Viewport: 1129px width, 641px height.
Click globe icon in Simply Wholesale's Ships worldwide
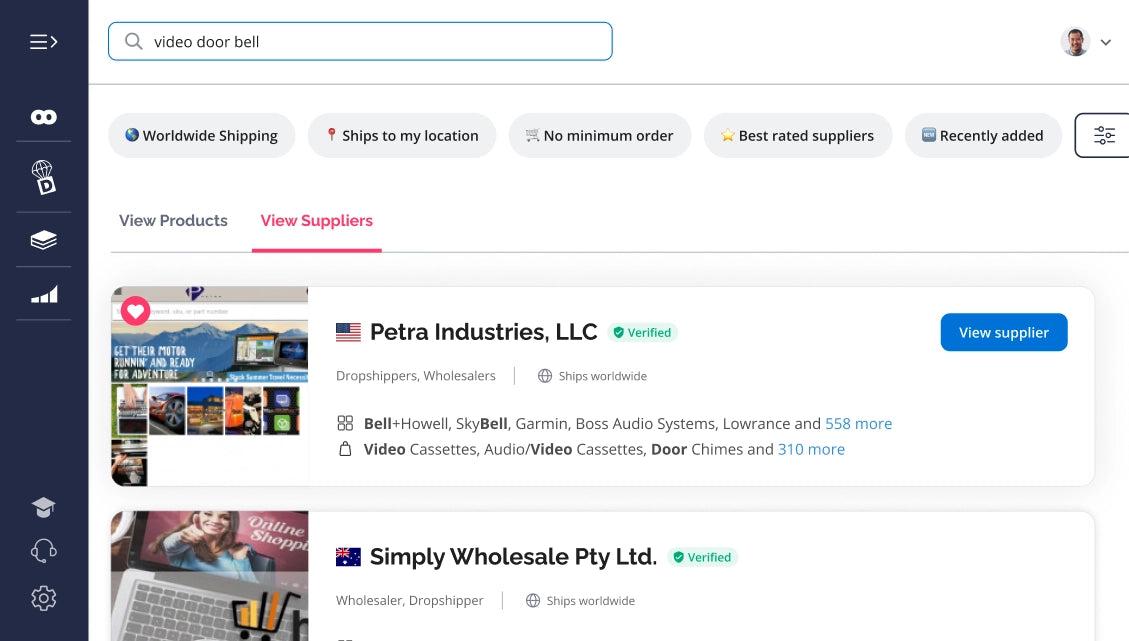533,601
